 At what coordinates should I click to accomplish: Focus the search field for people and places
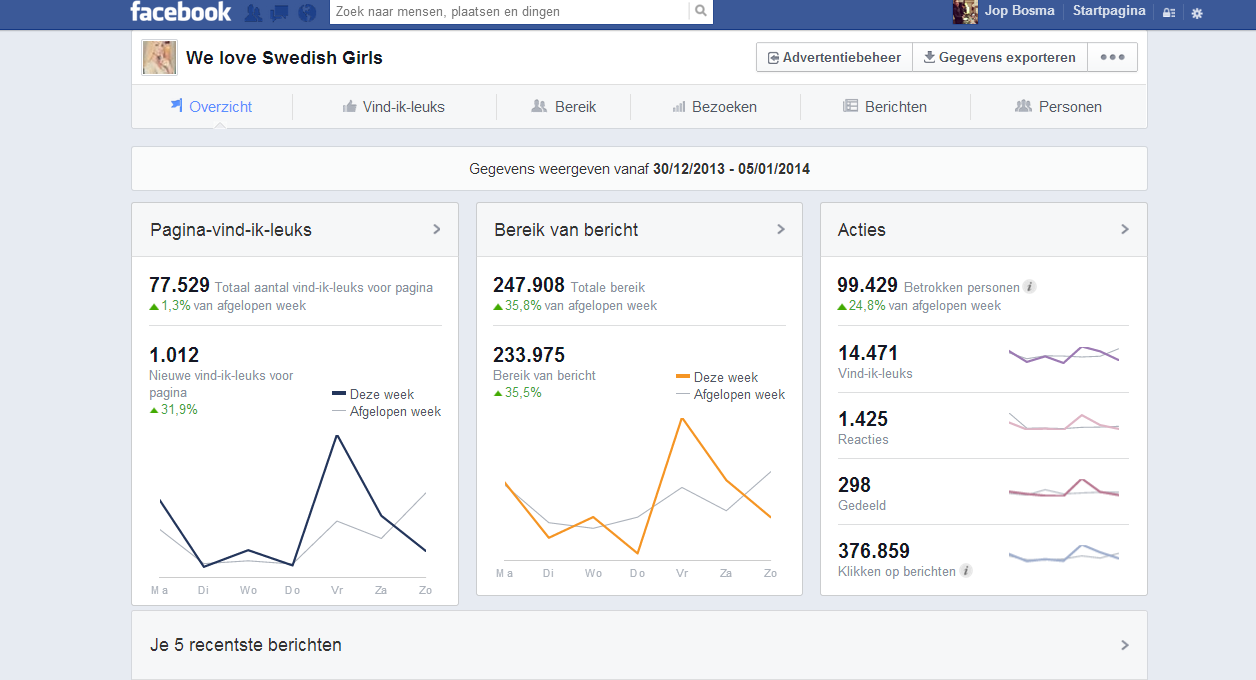tap(509, 12)
